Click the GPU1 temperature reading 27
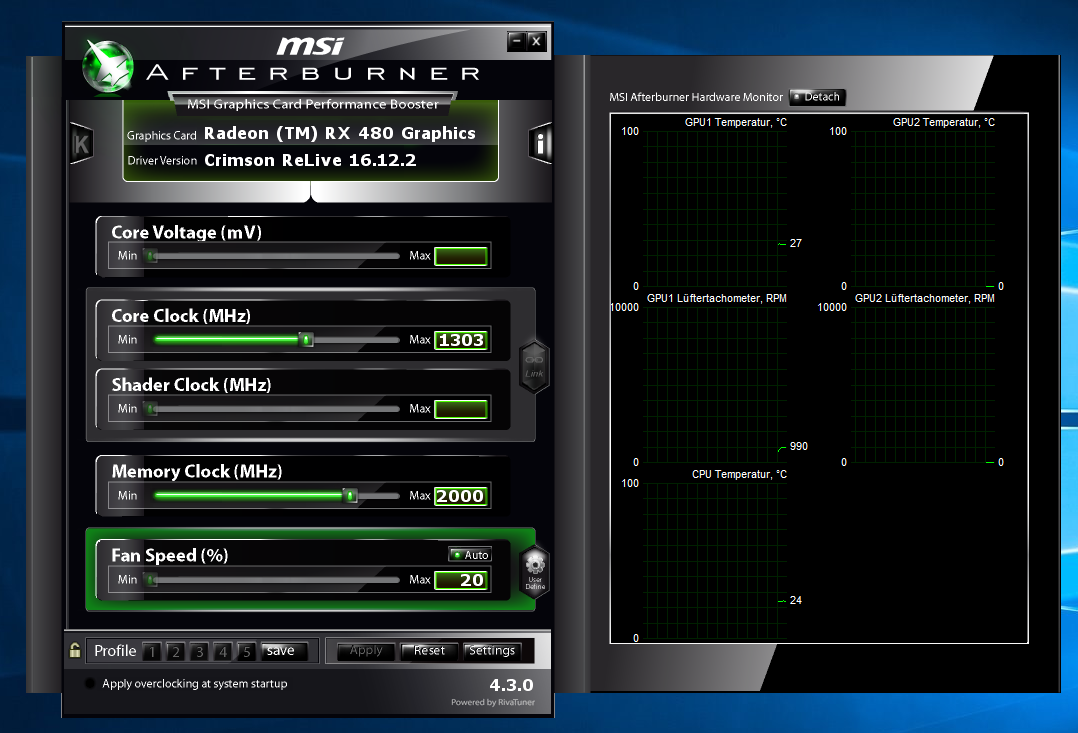This screenshot has height=733, width=1078. 795,243
